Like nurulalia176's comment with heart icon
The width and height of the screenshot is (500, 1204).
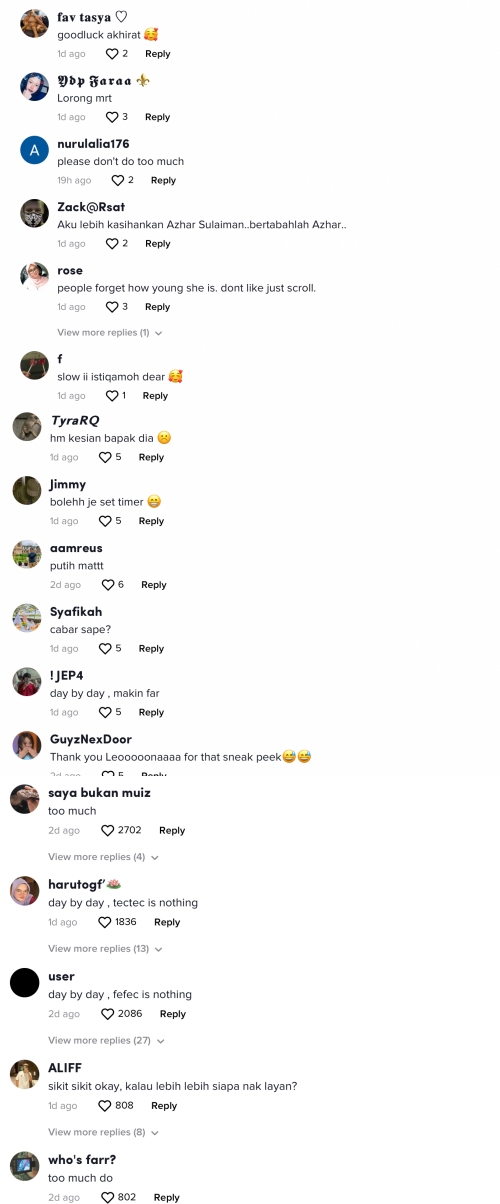(x=118, y=180)
